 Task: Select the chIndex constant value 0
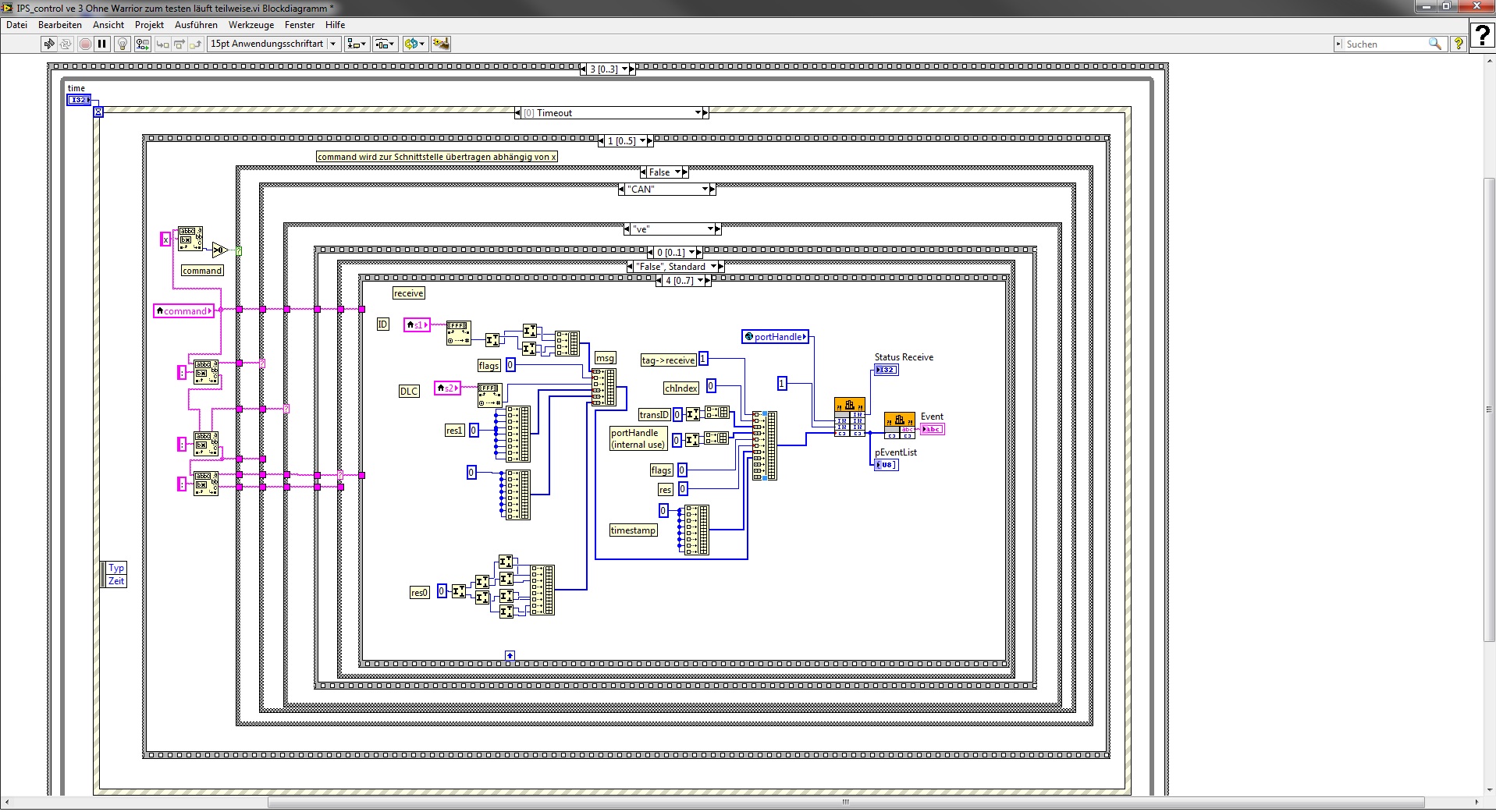[x=711, y=385]
